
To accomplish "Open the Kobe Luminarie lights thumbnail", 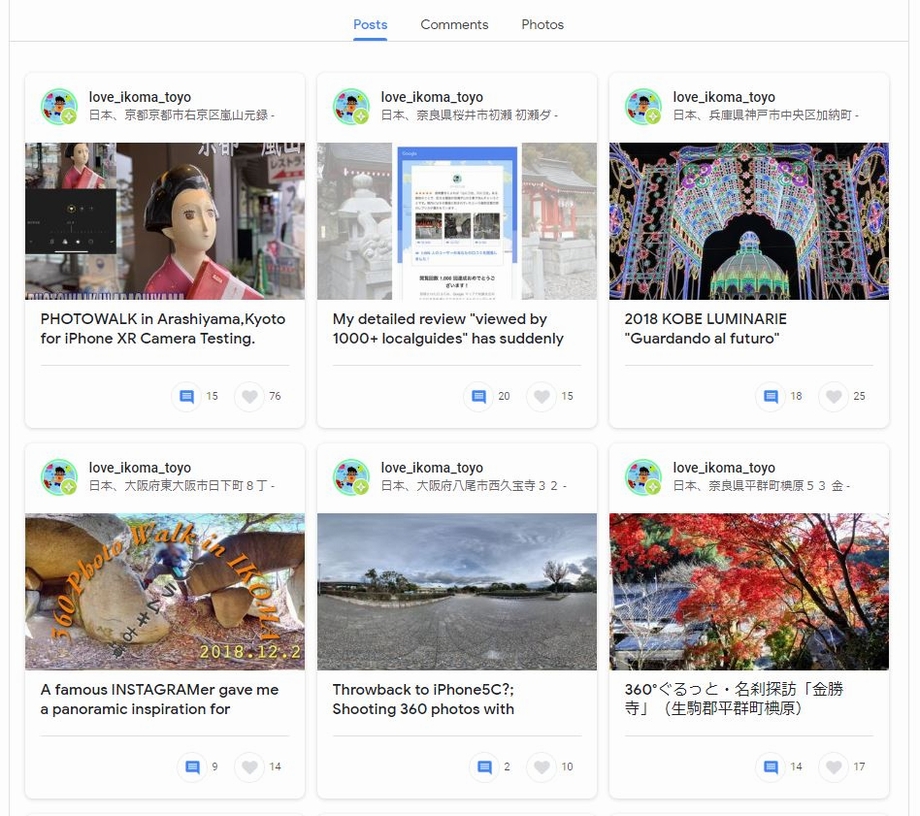I will click(749, 221).
